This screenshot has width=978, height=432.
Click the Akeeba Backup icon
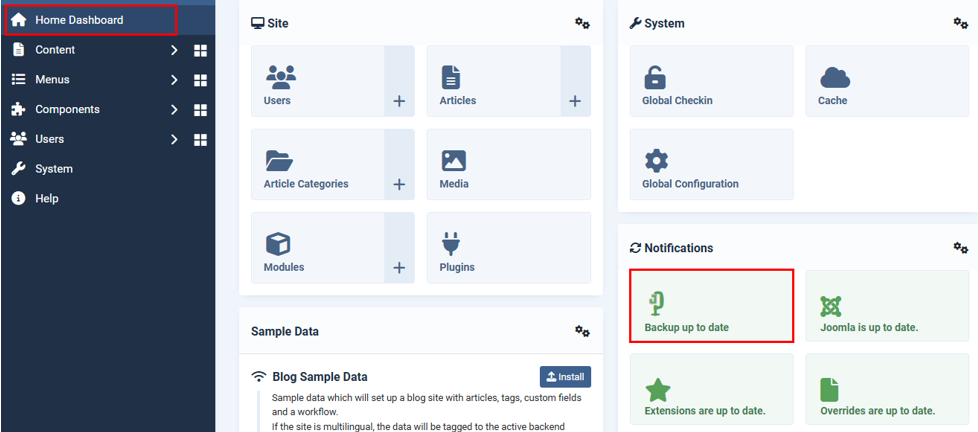[656, 304]
